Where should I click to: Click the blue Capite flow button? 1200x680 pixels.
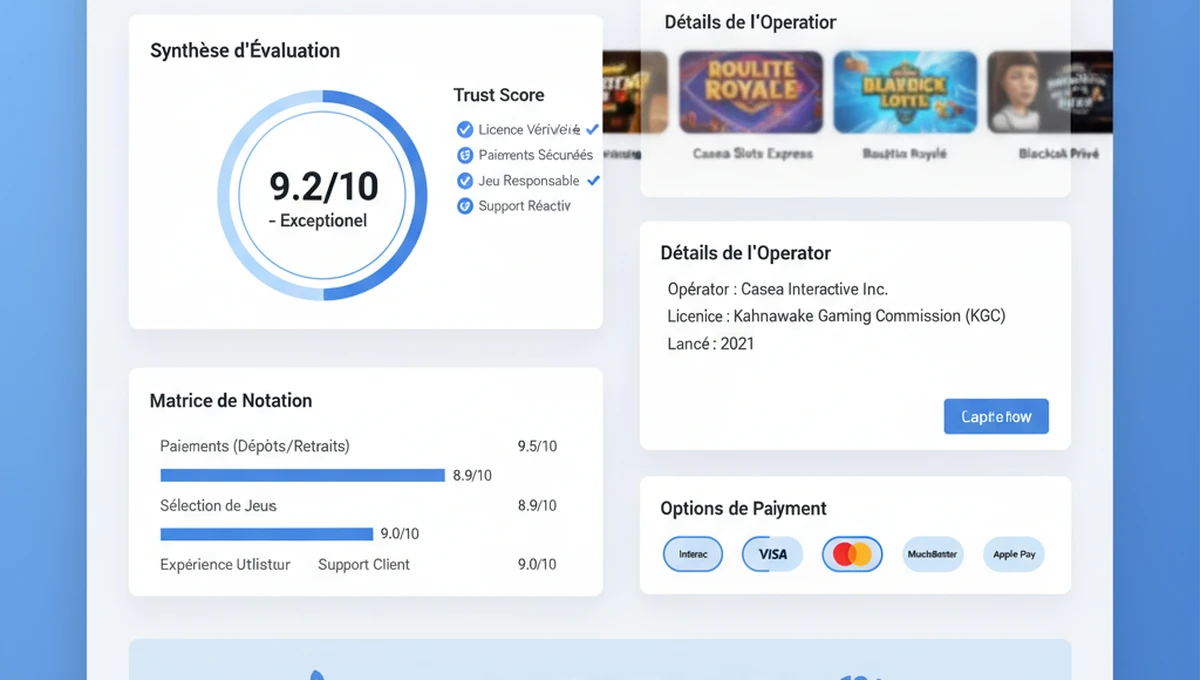coord(996,416)
